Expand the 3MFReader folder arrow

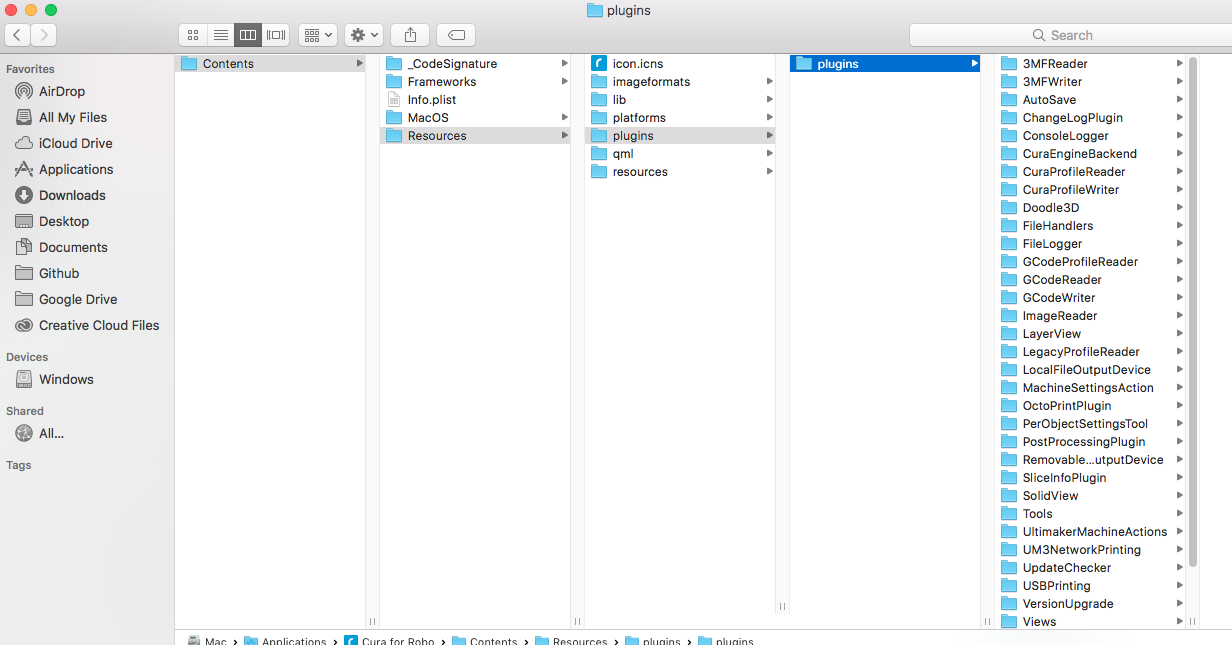point(1180,63)
